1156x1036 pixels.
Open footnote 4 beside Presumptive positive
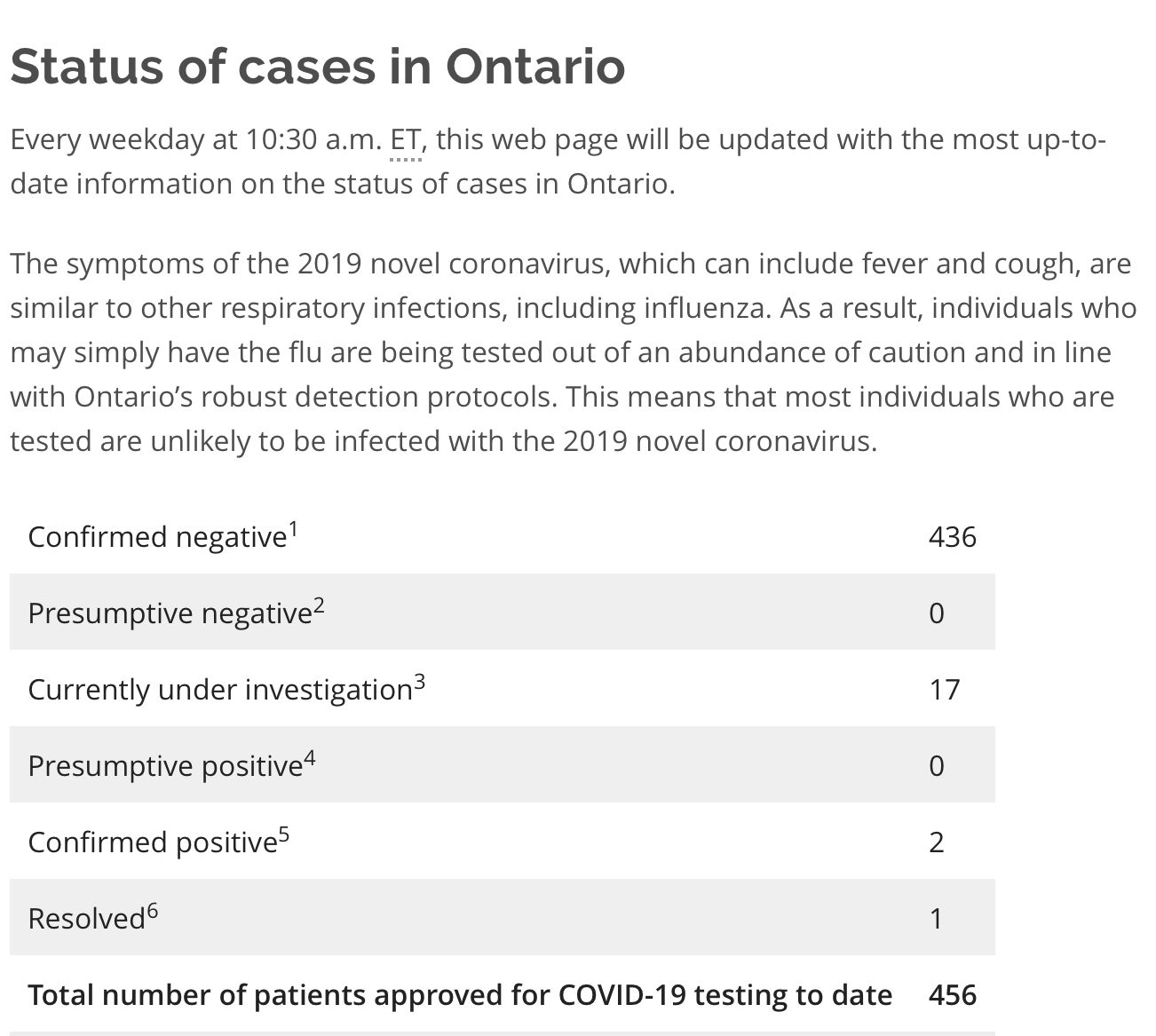[309, 759]
